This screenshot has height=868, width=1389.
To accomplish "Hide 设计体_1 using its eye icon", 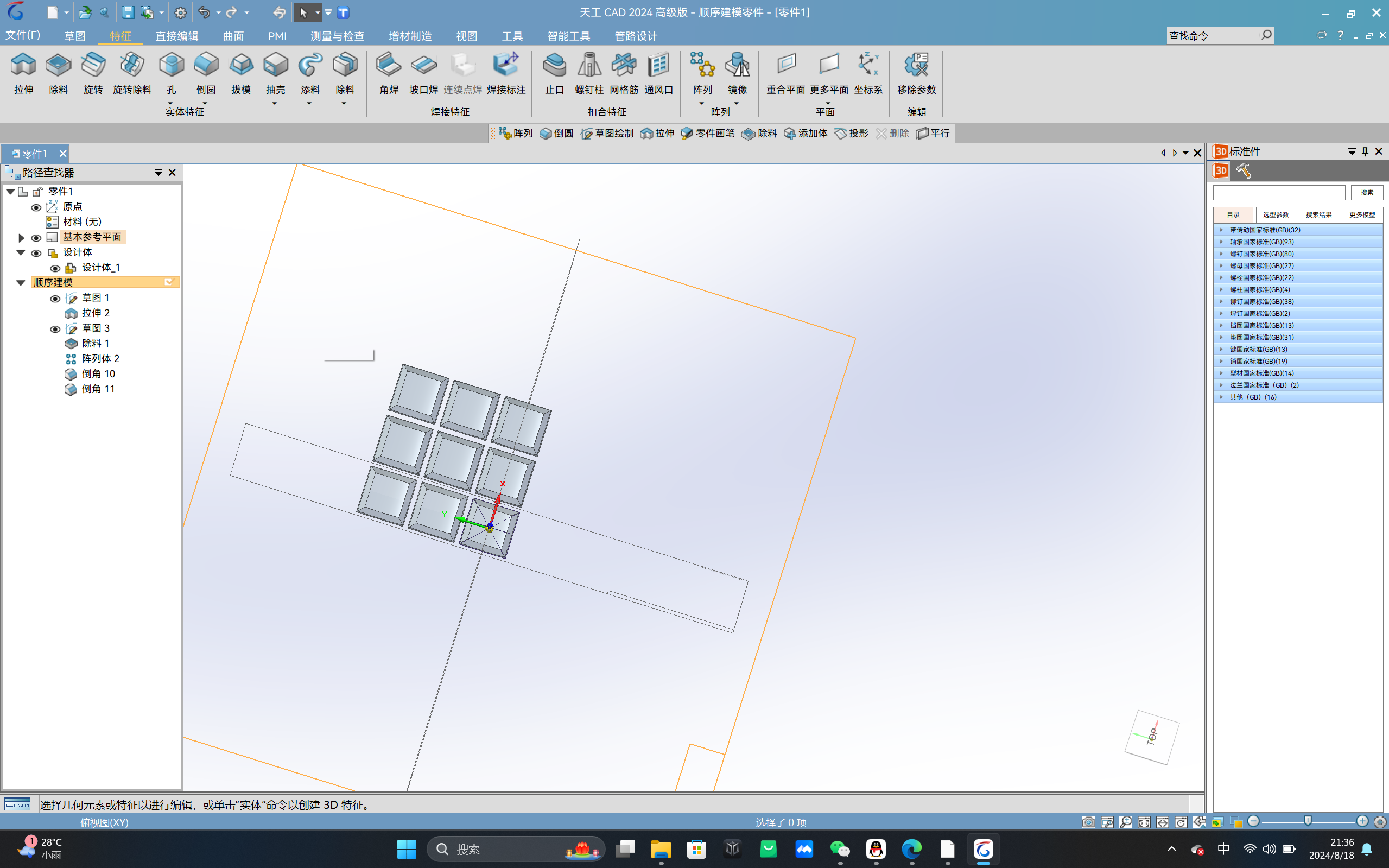I will tap(55, 268).
